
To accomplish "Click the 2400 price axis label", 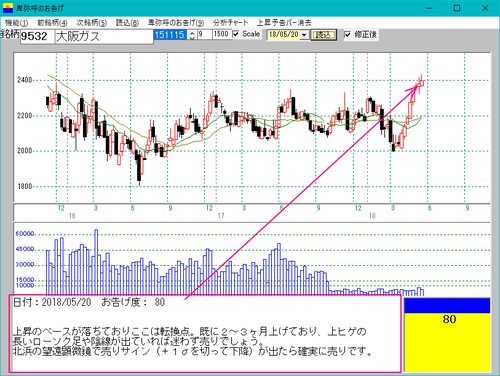I will 24,80.
